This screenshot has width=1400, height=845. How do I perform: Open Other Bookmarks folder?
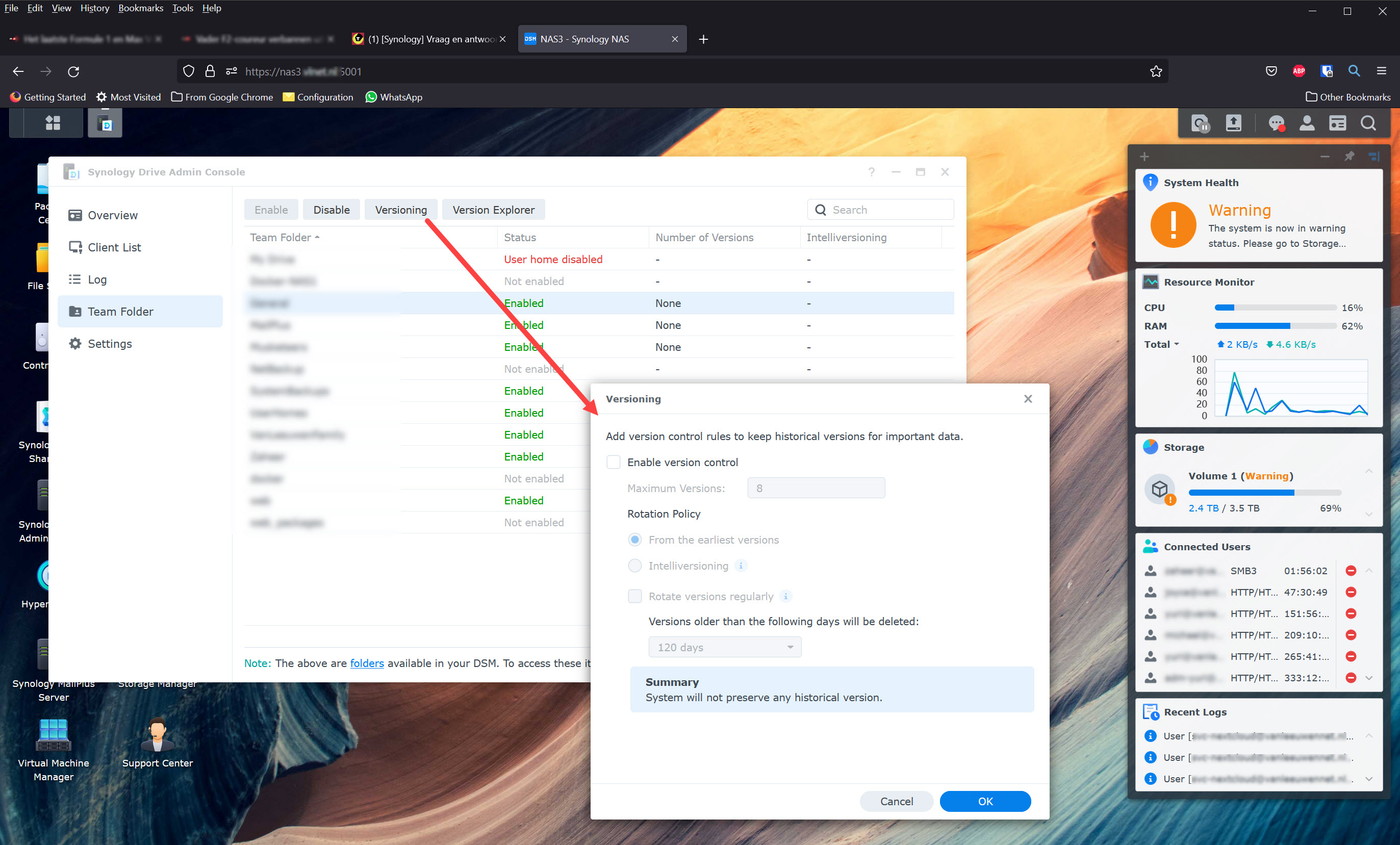[x=1348, y=97]
